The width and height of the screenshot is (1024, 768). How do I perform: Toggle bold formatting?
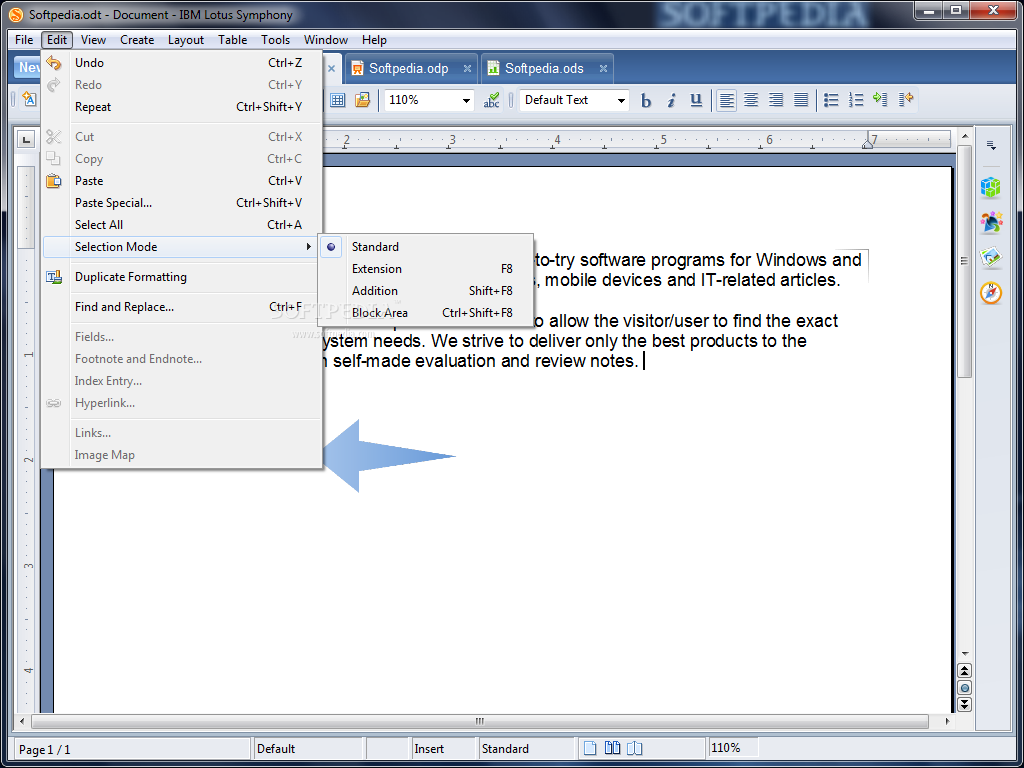(x=646, y=100)
